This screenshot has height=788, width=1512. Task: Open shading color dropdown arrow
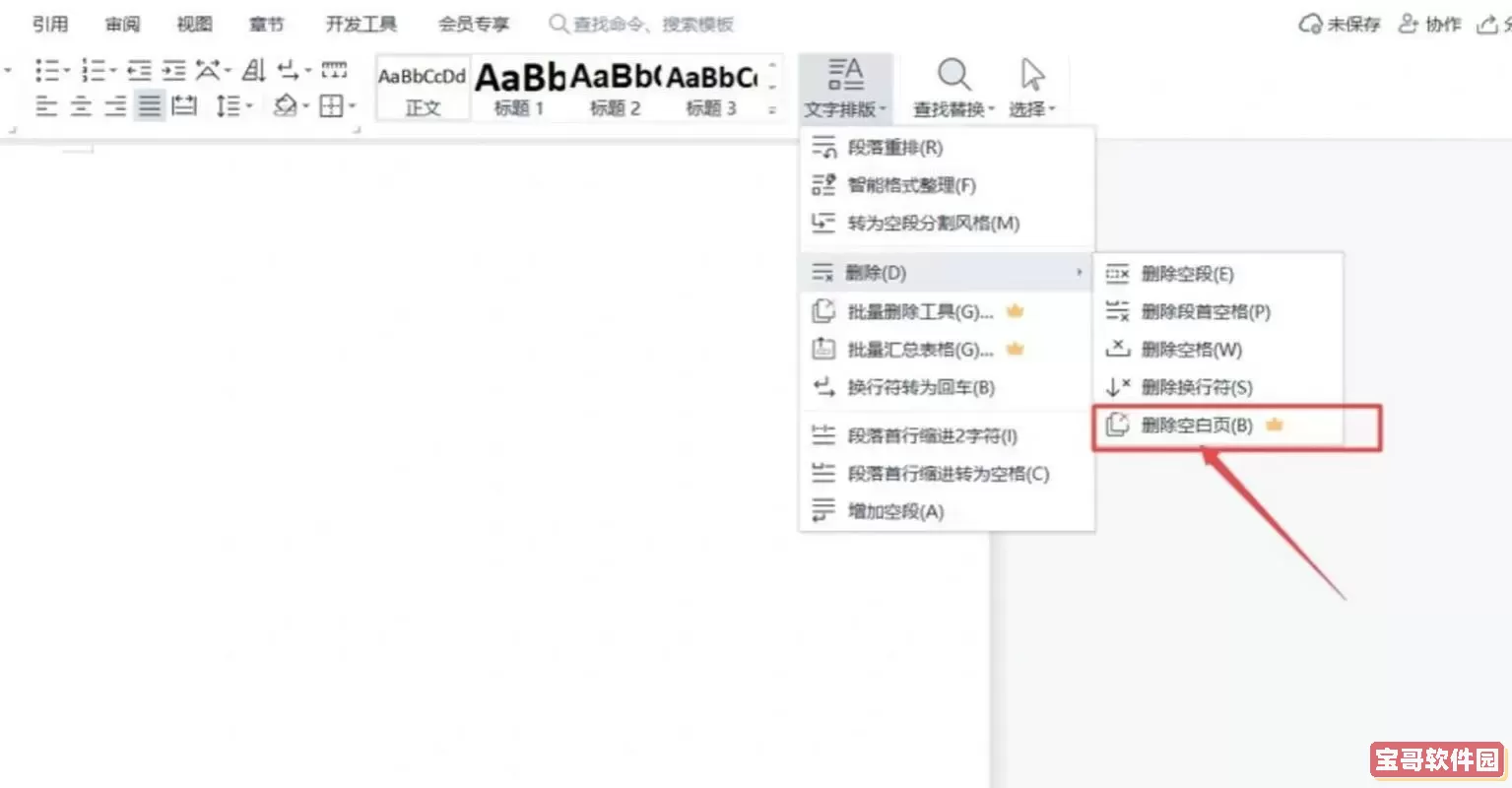305,106
